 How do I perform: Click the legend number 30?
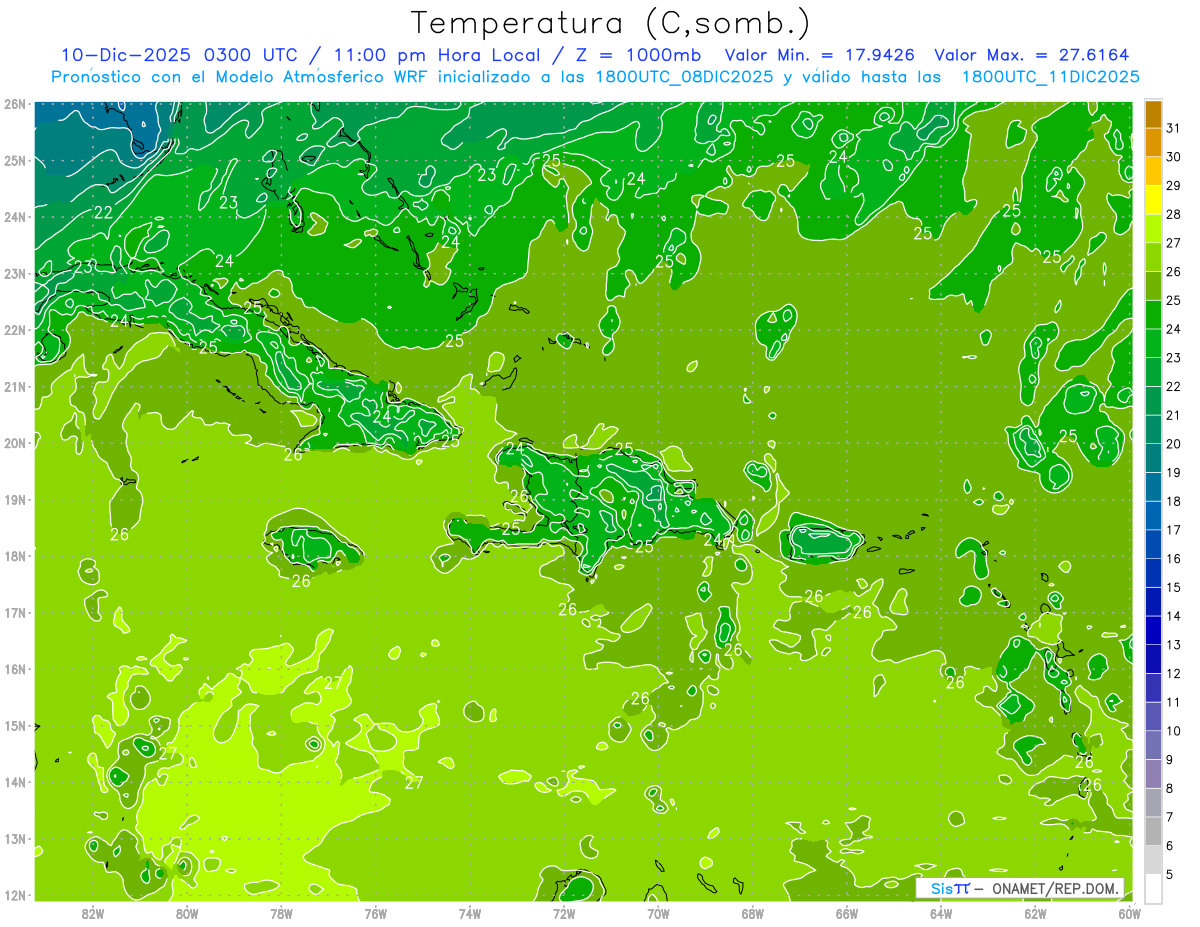1174,157
